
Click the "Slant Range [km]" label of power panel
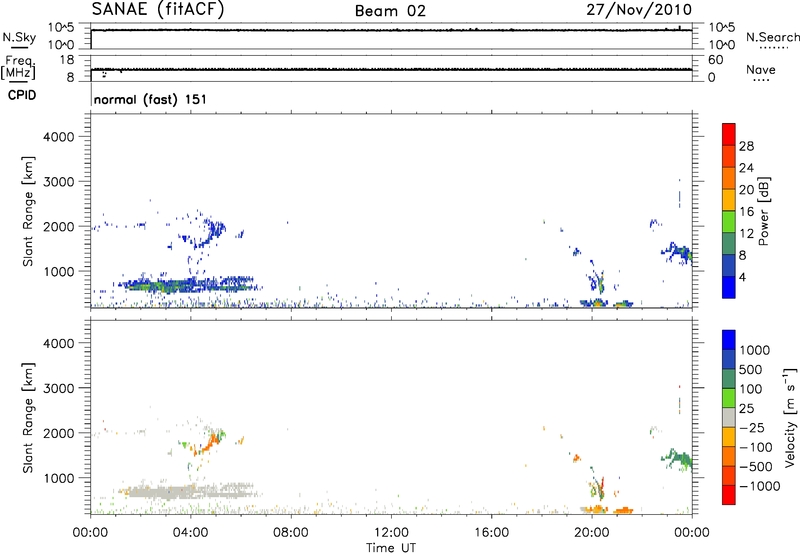coord(28,211)
